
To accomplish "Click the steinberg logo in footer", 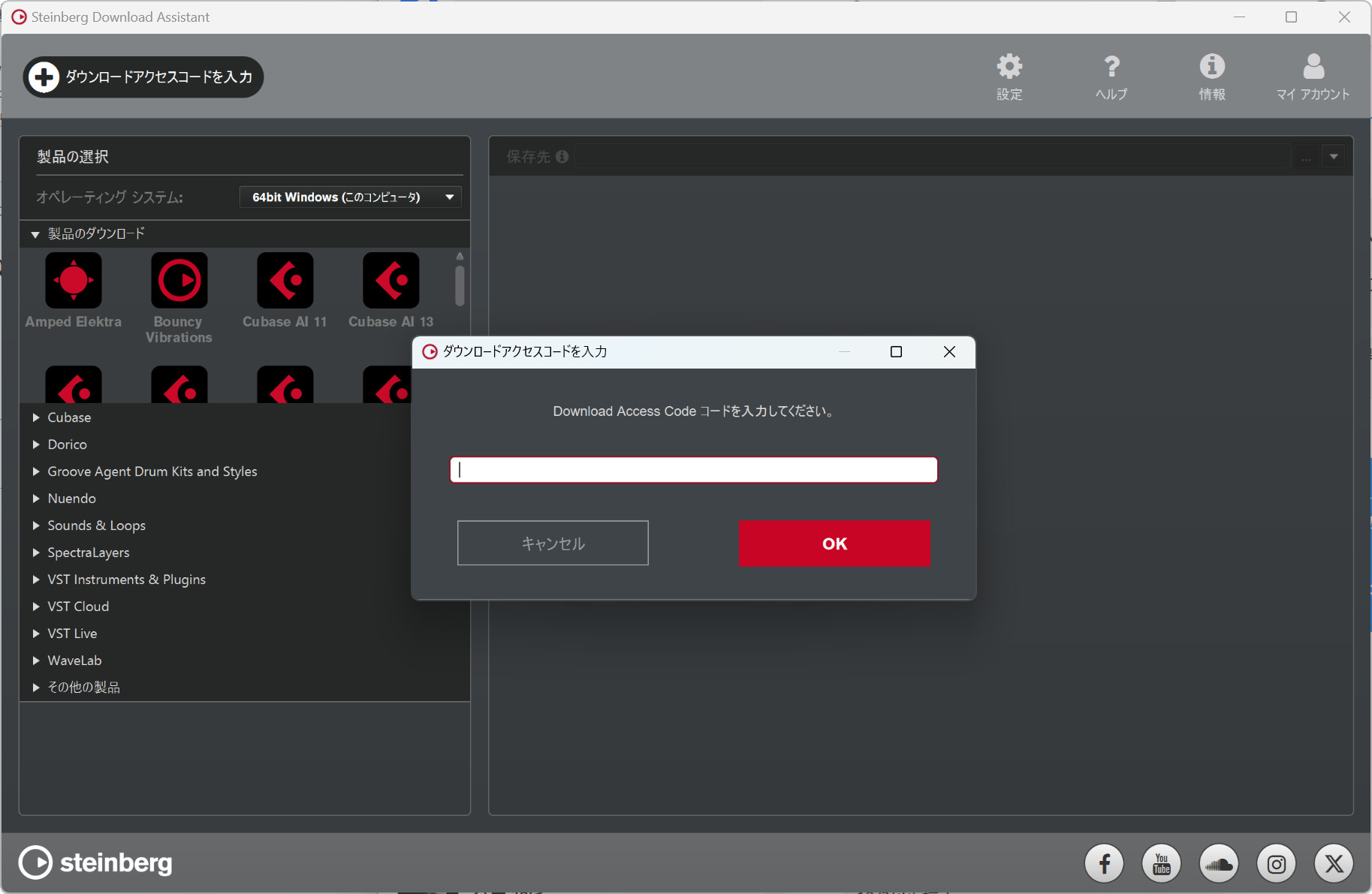I will 95,862.
